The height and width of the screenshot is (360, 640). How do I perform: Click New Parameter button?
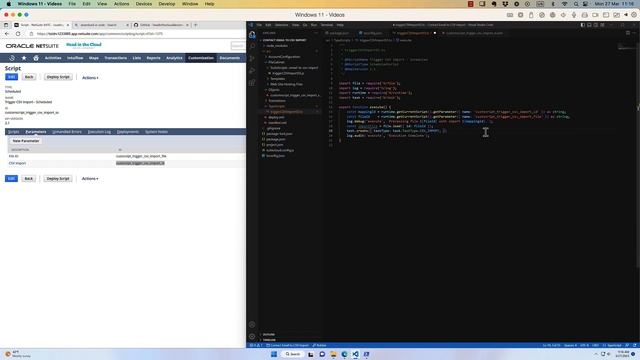click(26, 141)
